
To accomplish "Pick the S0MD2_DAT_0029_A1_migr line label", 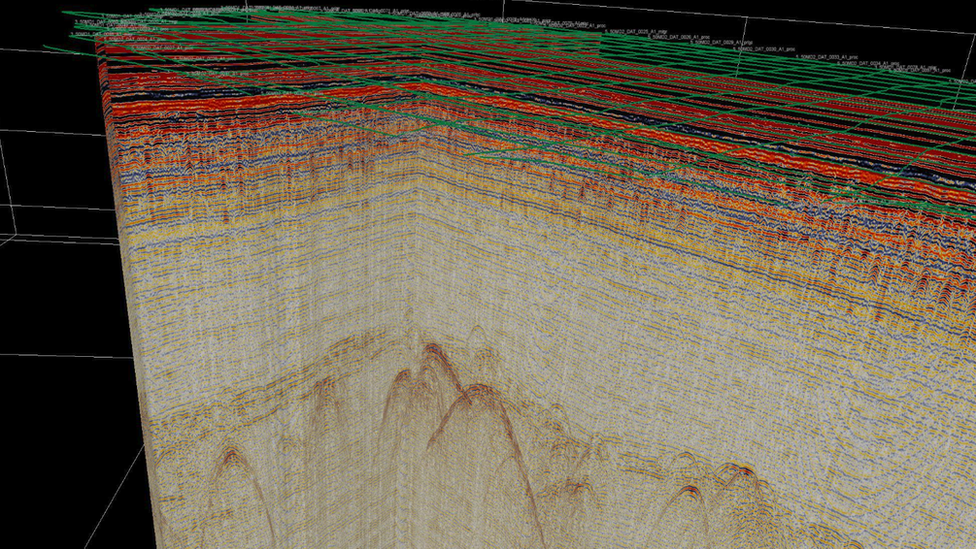I will click(718, 42).
